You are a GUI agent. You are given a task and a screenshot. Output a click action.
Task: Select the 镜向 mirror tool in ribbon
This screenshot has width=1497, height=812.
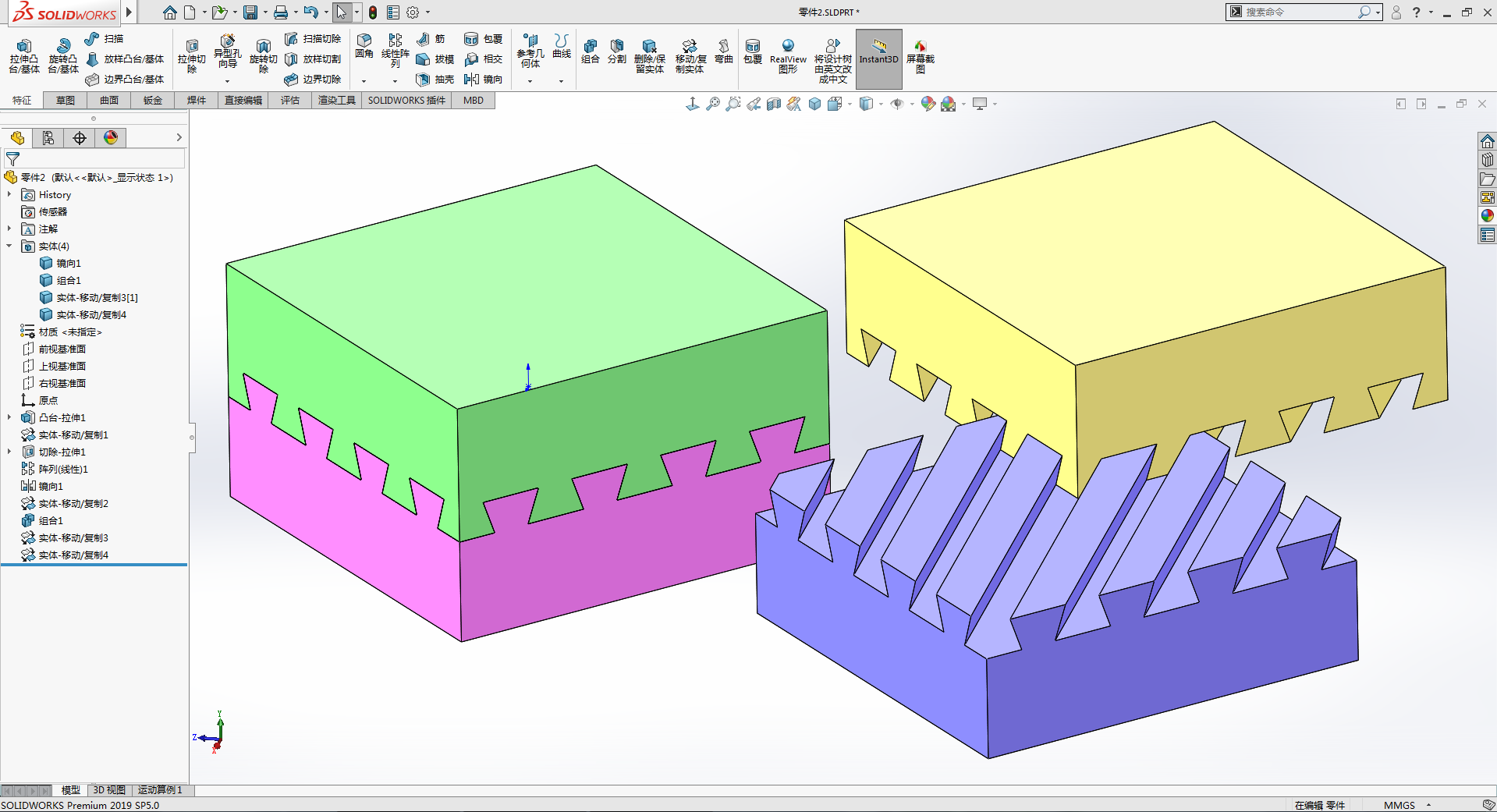(484, 80)
